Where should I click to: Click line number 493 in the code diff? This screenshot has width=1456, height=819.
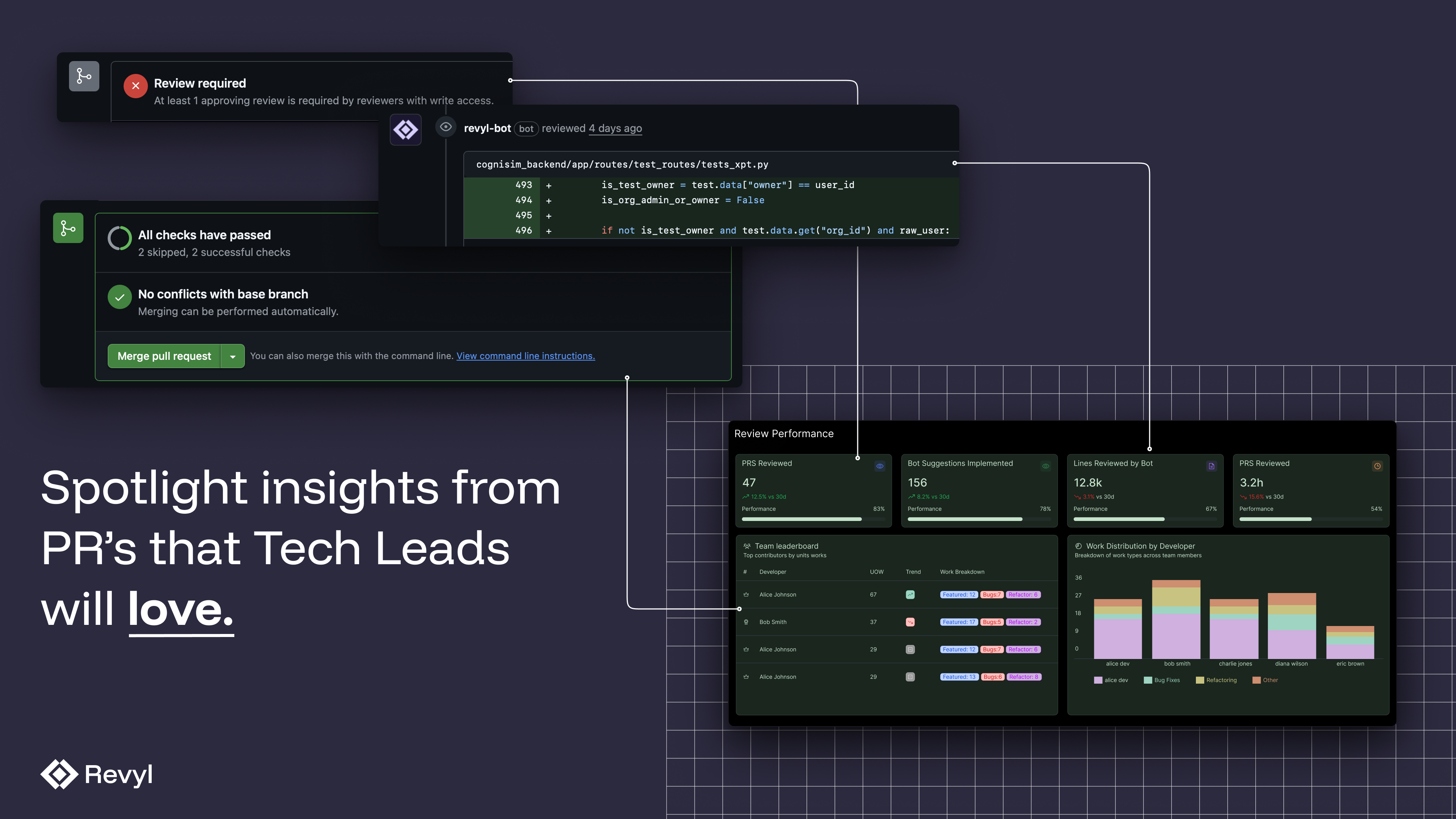coord(523,185)
